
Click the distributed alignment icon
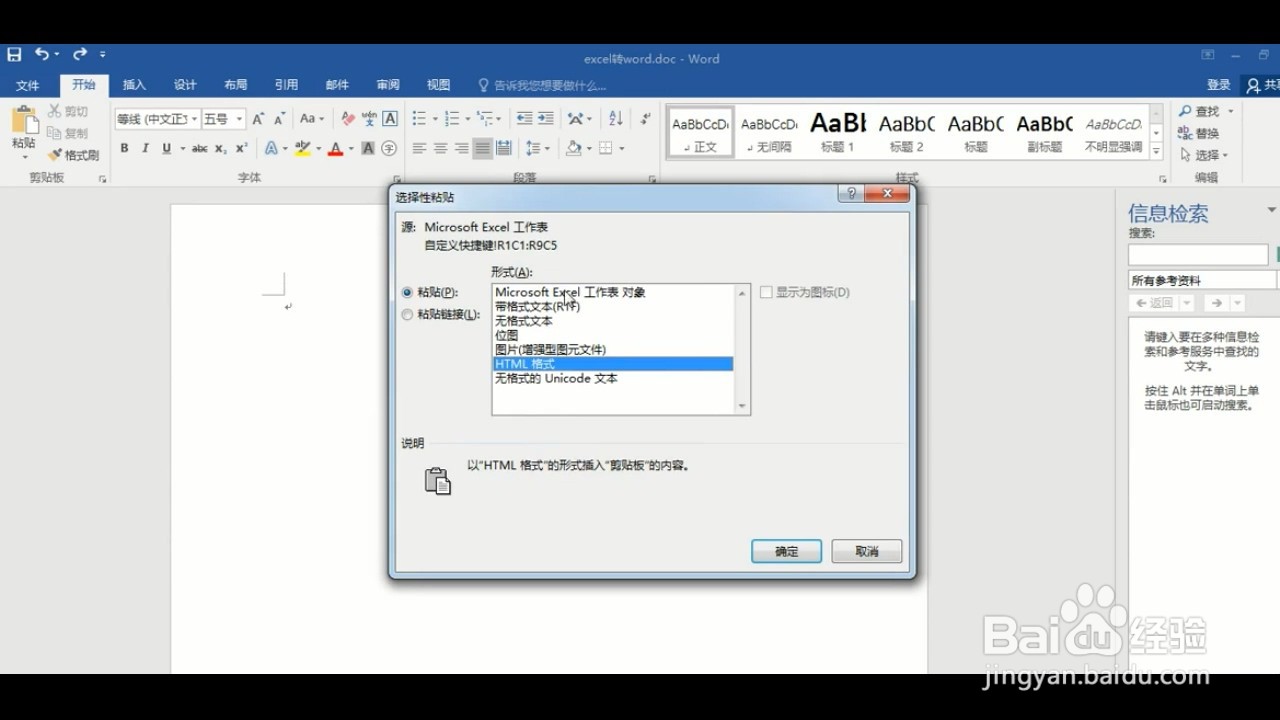504,148
